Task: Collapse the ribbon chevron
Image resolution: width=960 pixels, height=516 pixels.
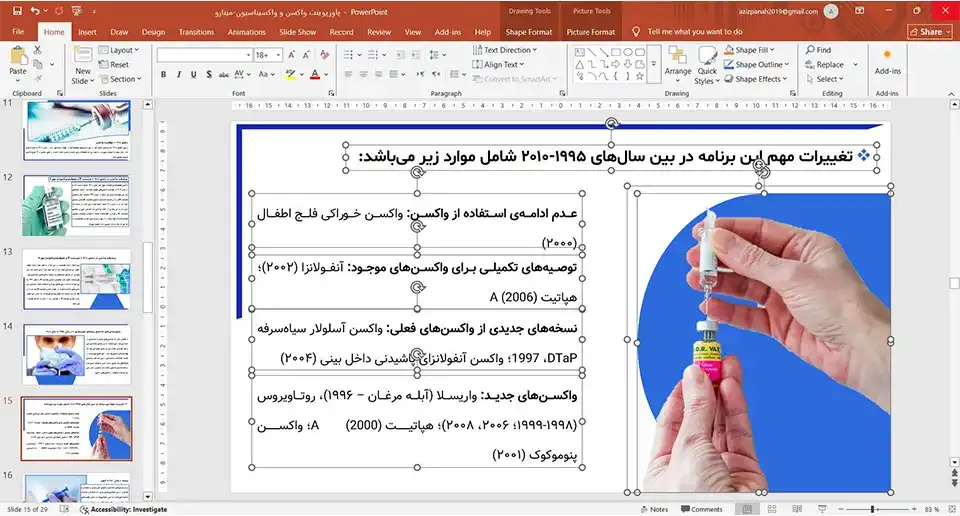Action: [951, 94]
